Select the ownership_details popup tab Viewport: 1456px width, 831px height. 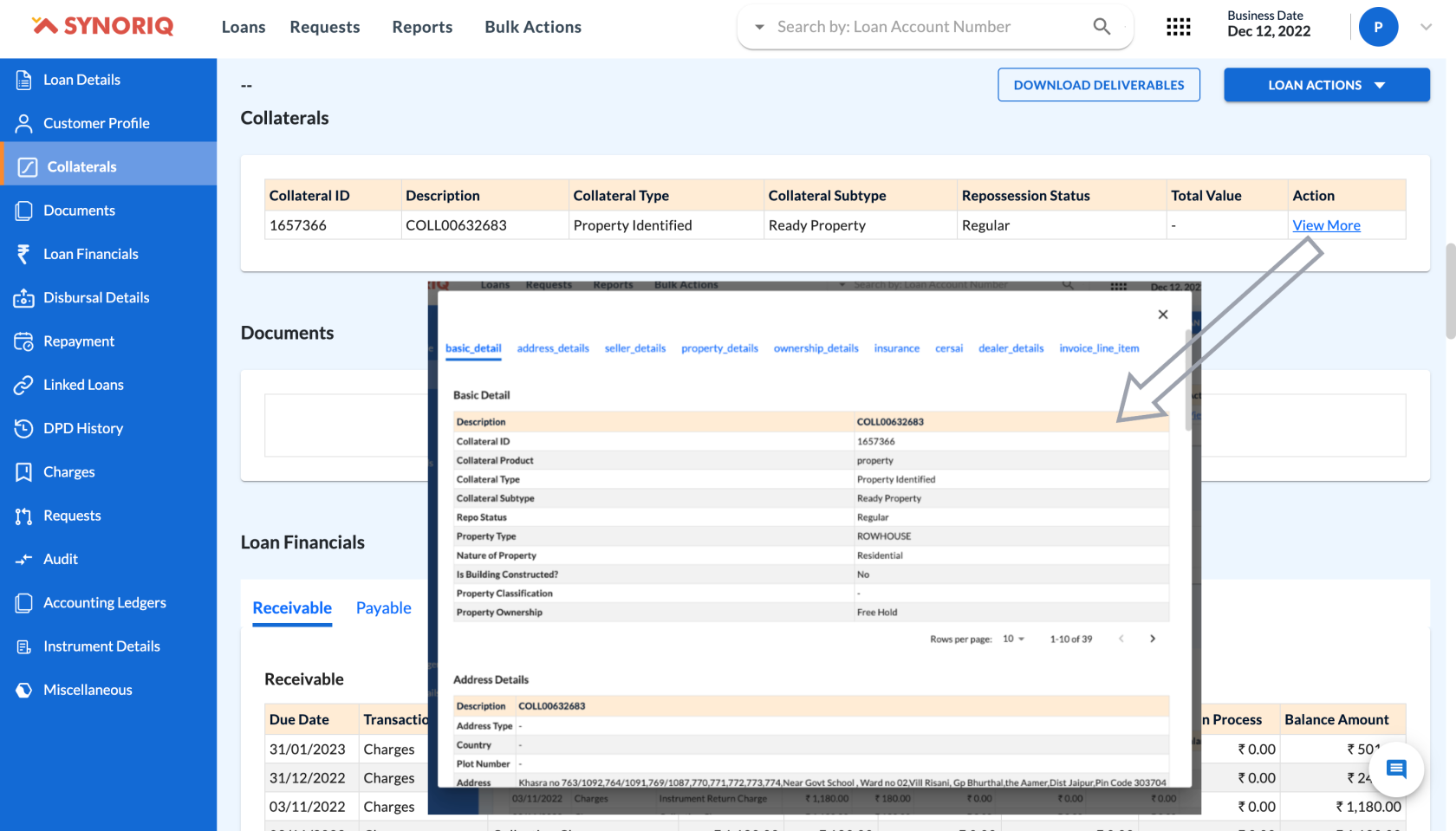click(x=816, y=348)
